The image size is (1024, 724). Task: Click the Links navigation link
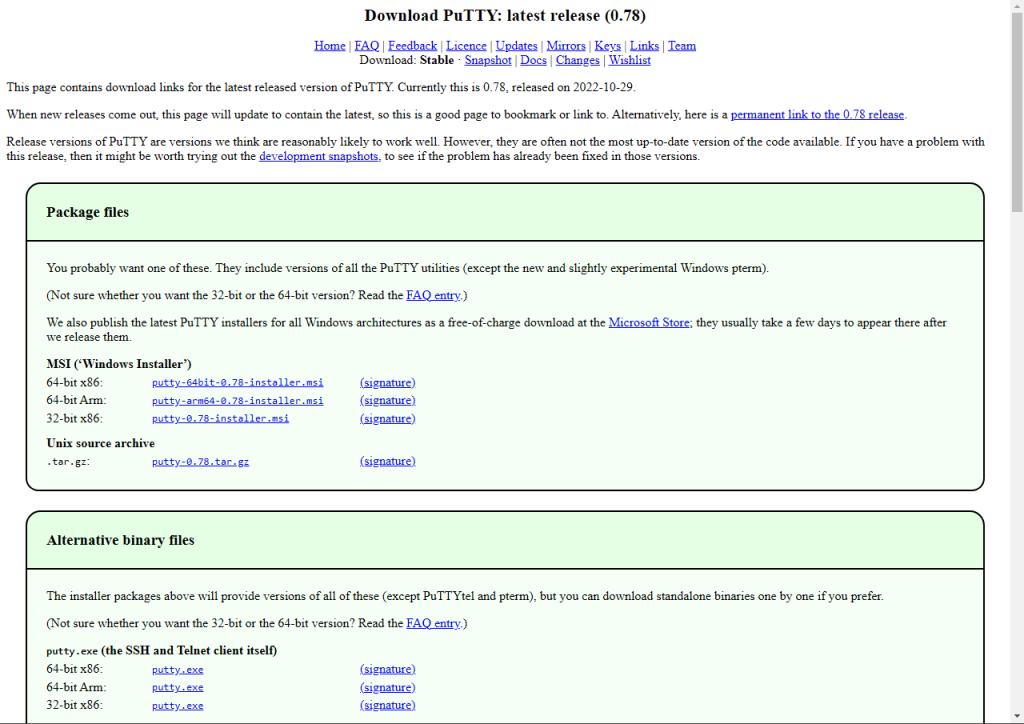[644, 46]
